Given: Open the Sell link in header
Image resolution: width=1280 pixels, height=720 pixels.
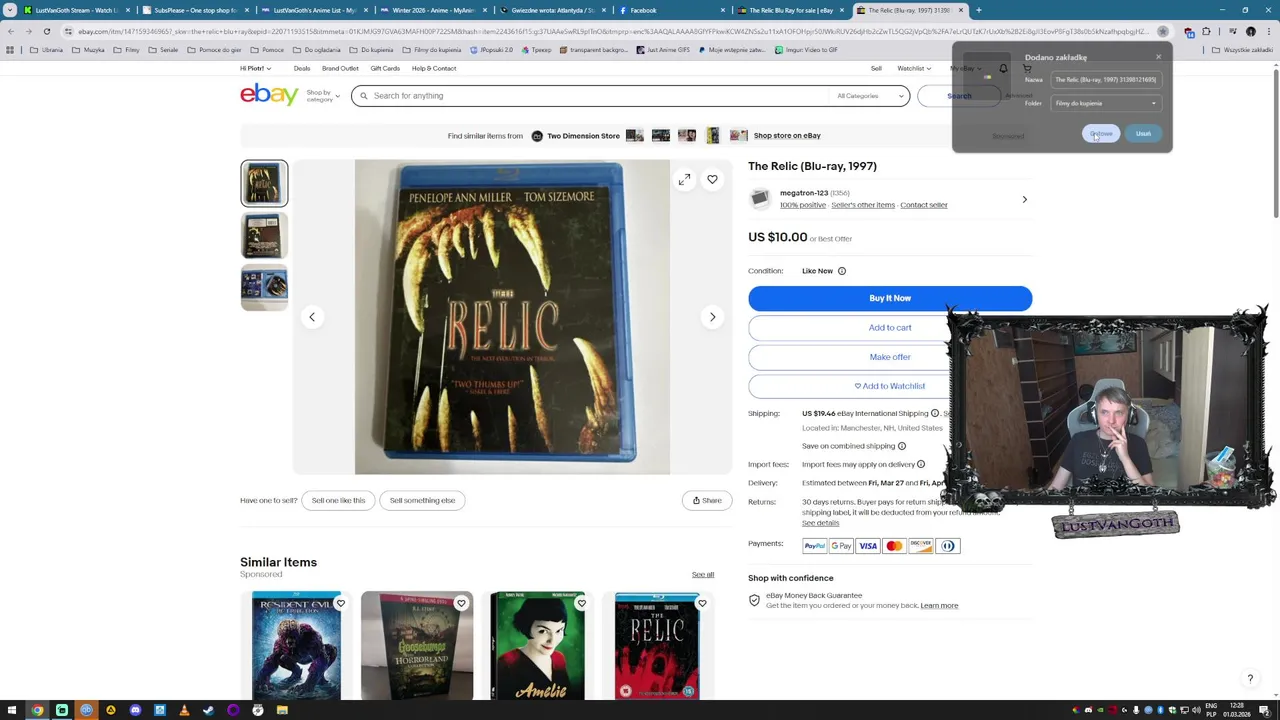Looking at the screenshot, I should pyautogui.click(x=876, y=69).
